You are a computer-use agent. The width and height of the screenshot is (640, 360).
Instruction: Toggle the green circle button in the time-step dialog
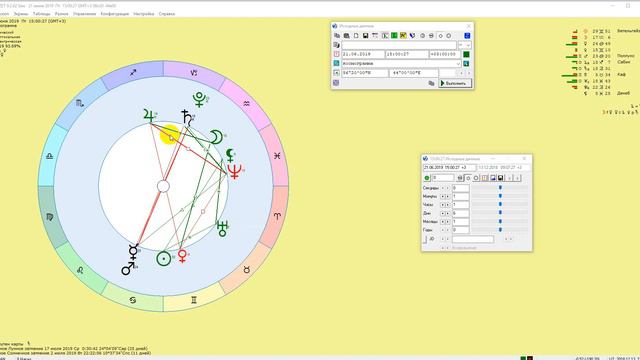click(x=427, y=178)
